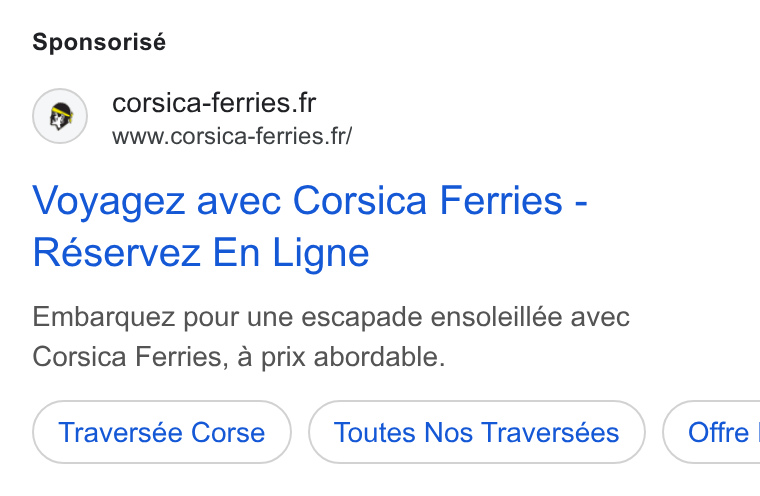Click the word "Voyagez" in the blue headline

109,202
